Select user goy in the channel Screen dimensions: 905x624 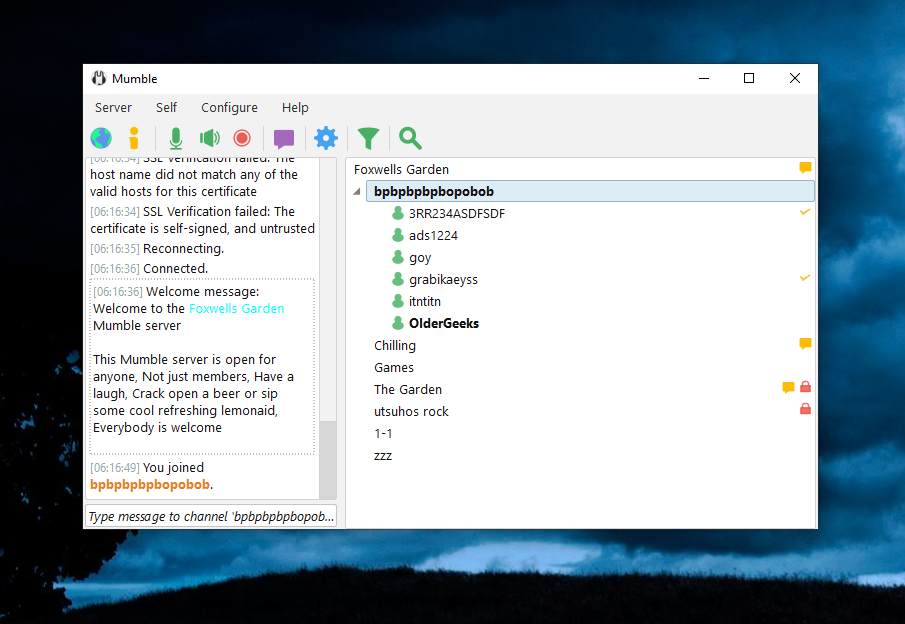[x=420, y=257]
